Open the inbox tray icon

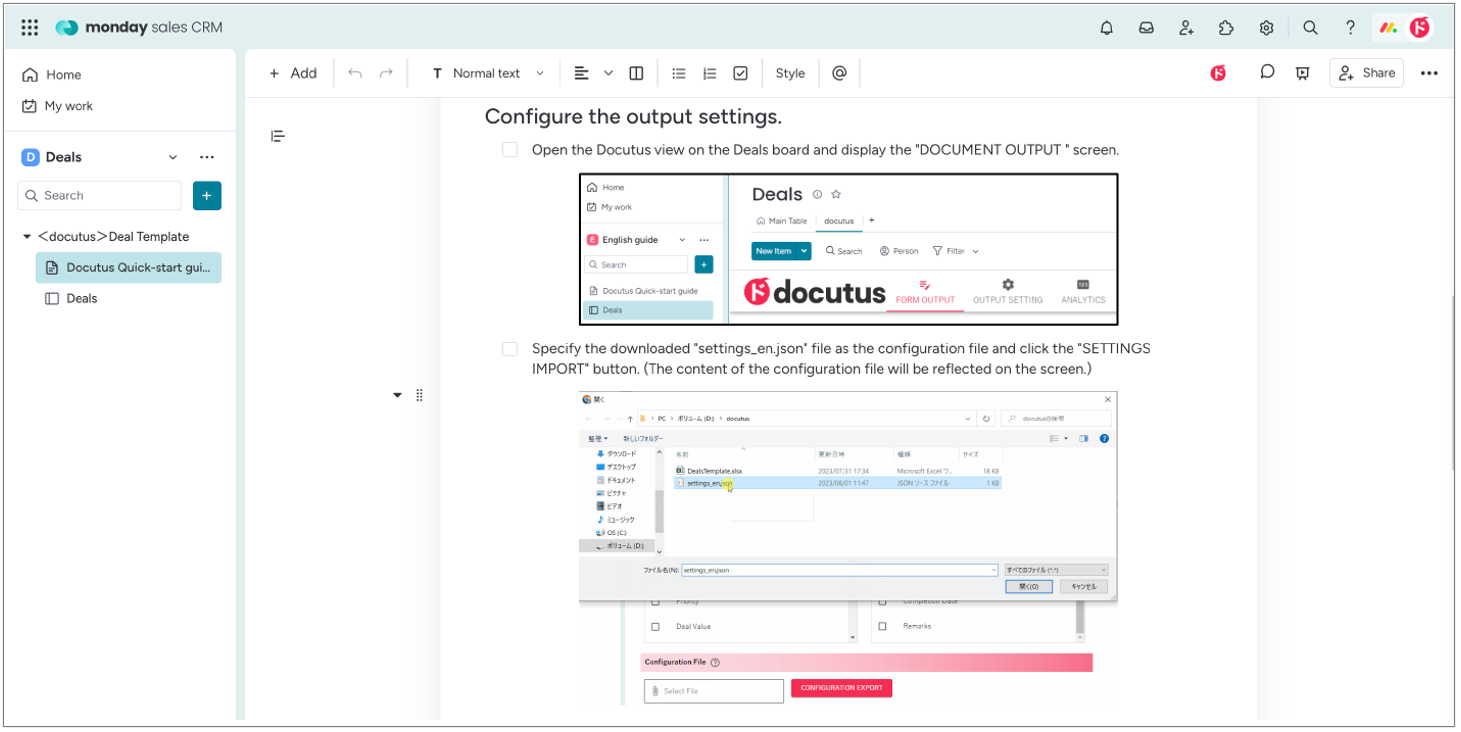(1146, 28)
